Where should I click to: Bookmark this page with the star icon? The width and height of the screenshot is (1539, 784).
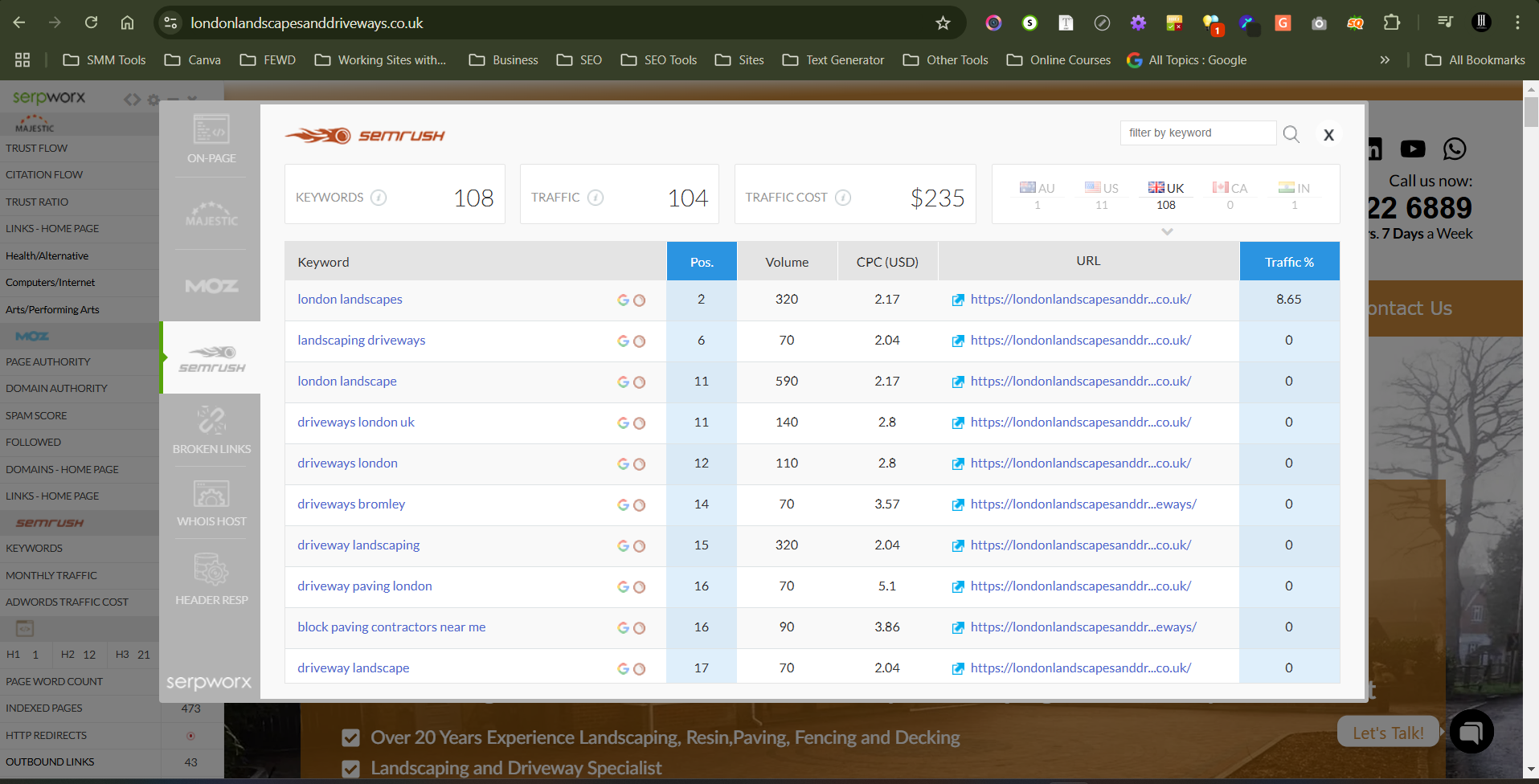point(943,23)
